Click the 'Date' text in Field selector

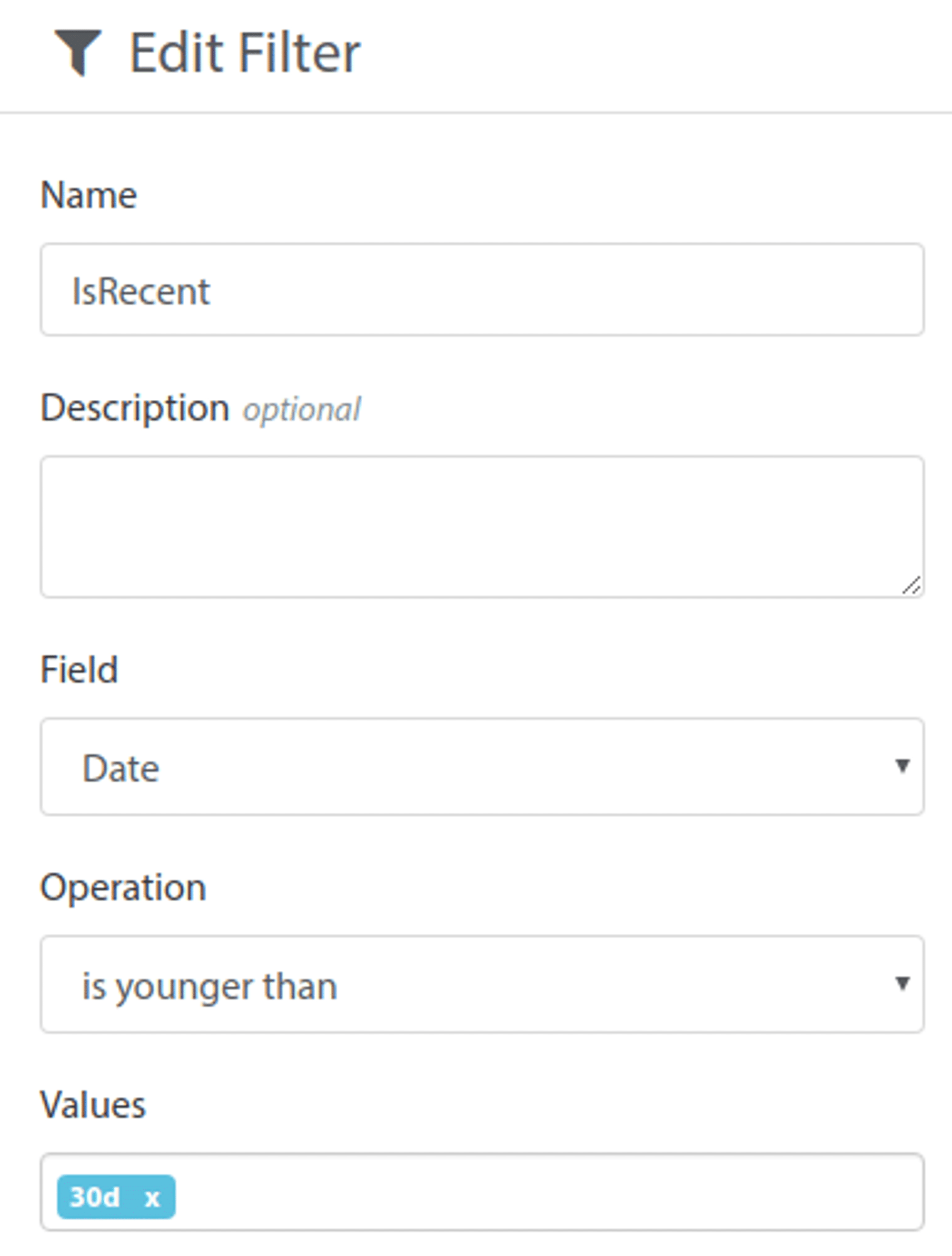tap(121, 768)
